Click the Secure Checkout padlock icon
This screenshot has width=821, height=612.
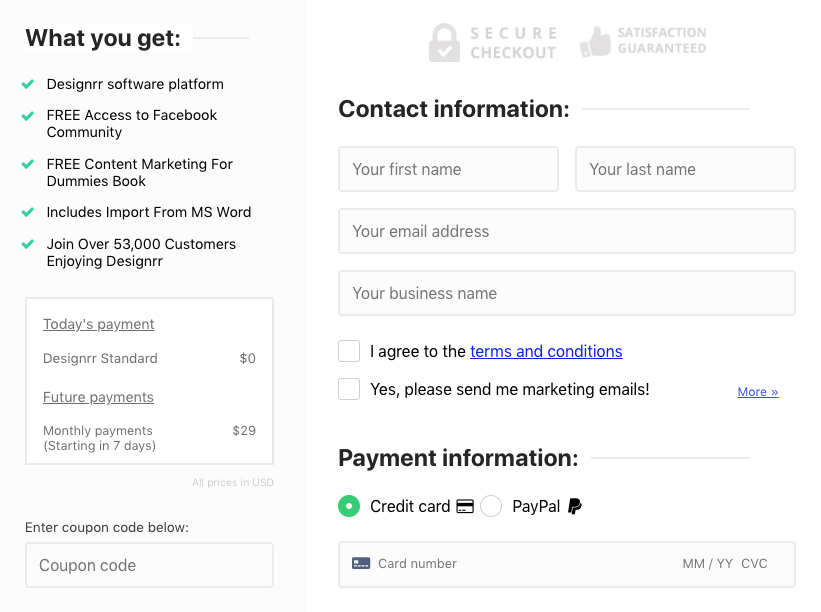click(444, 43)
